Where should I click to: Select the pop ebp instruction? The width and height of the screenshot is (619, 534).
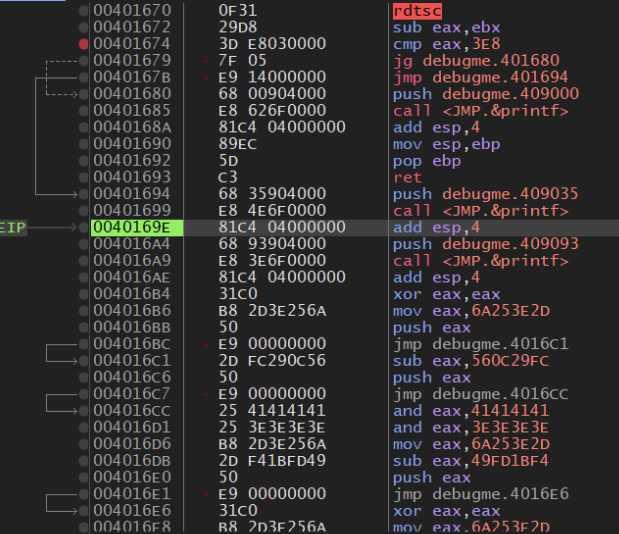427,161
